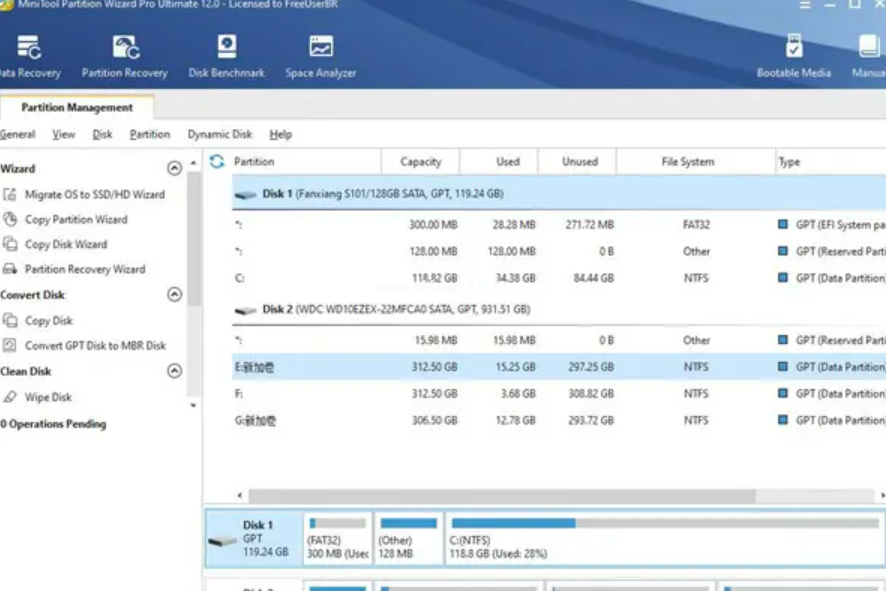This screenshot has width=886, height=591.
Task: Switch to Partition Management tab
Action: click(x=77, y=107)
